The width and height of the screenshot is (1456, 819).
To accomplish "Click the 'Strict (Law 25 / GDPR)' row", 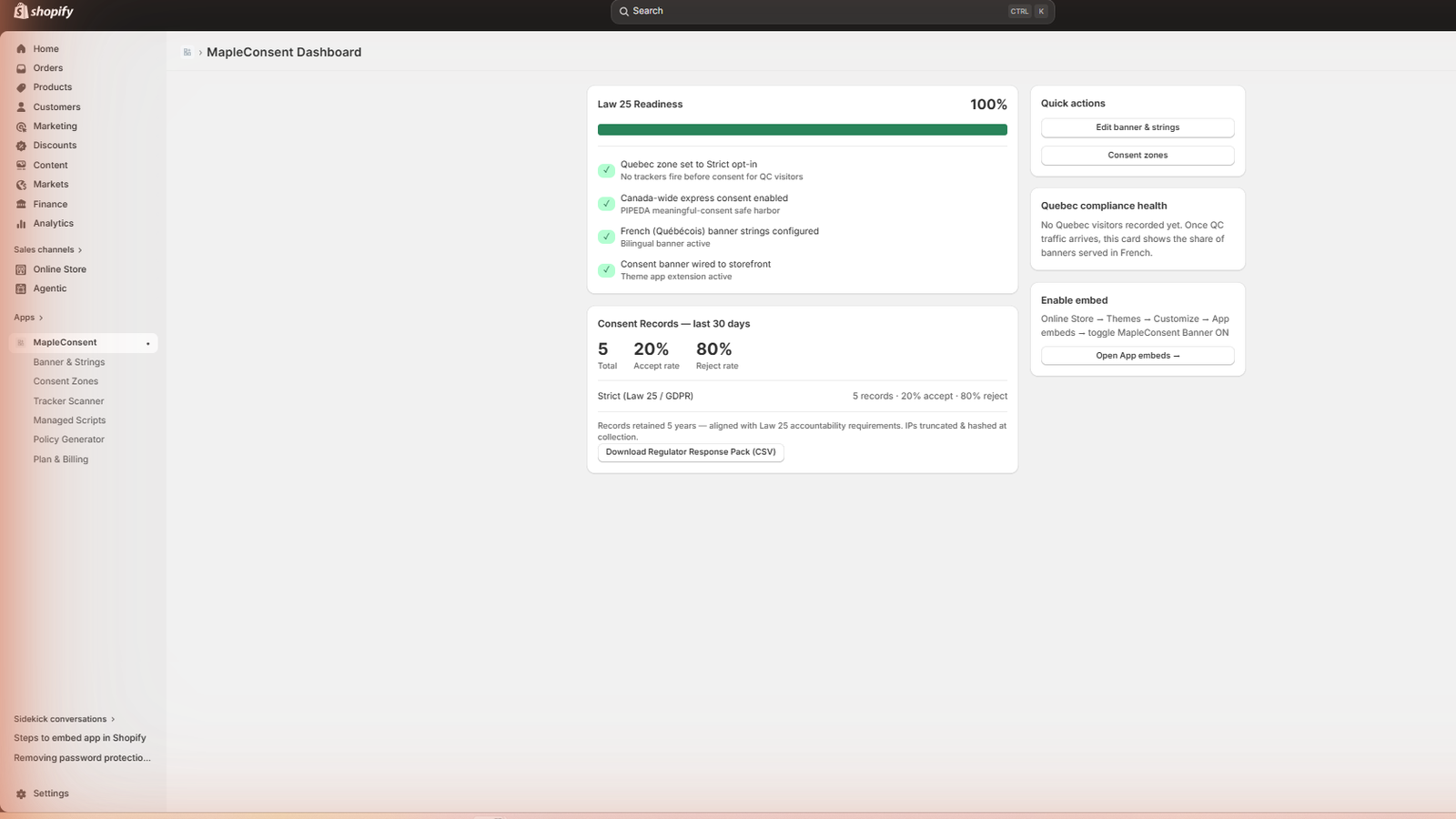I will (803, 397).
